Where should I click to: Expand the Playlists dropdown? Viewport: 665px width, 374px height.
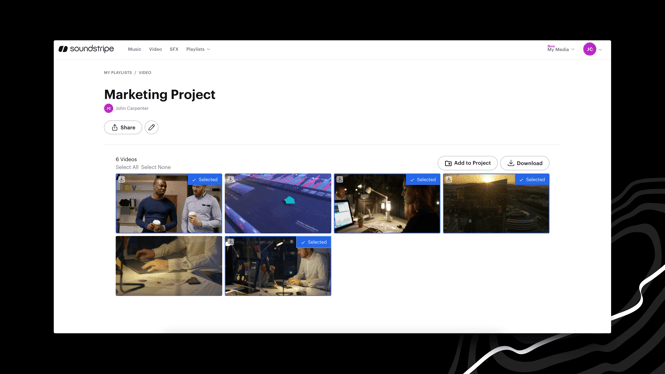pyautogui.click(x=198, y=49)
